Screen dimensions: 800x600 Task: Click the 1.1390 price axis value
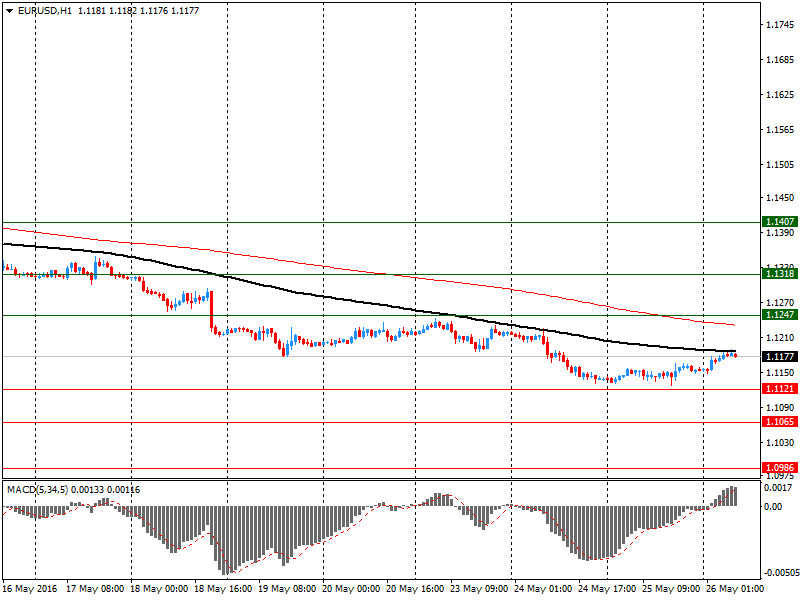(x=780, y=232)
